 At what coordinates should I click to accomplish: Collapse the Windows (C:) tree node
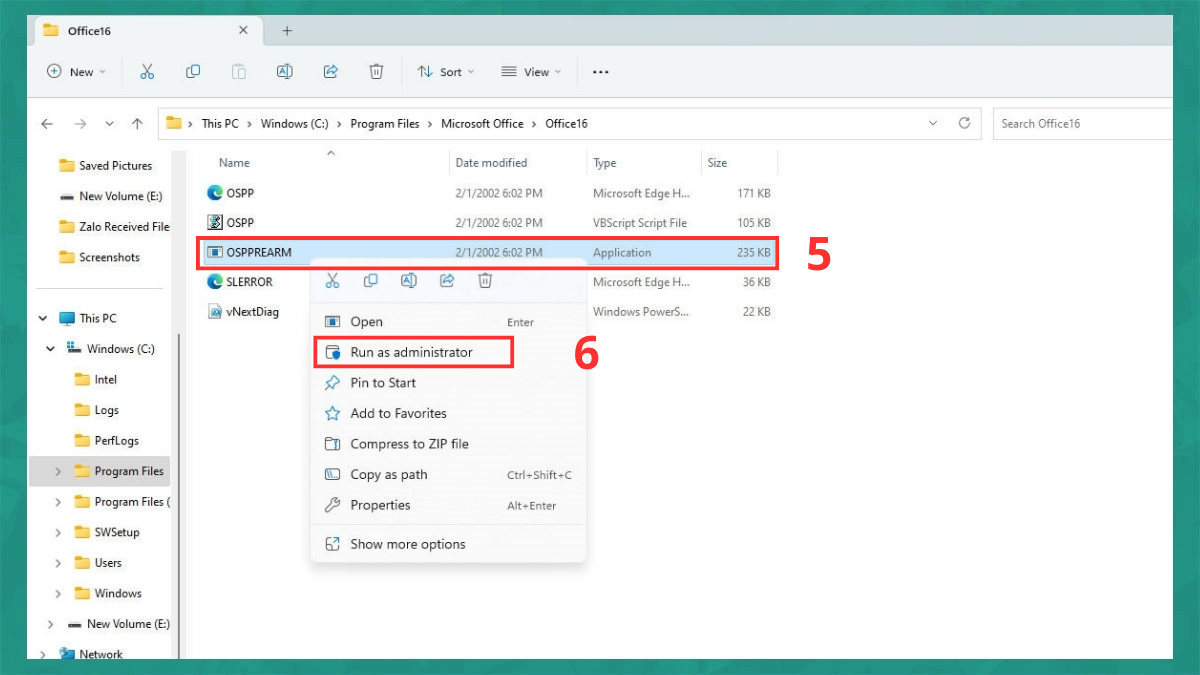(51, 349)
